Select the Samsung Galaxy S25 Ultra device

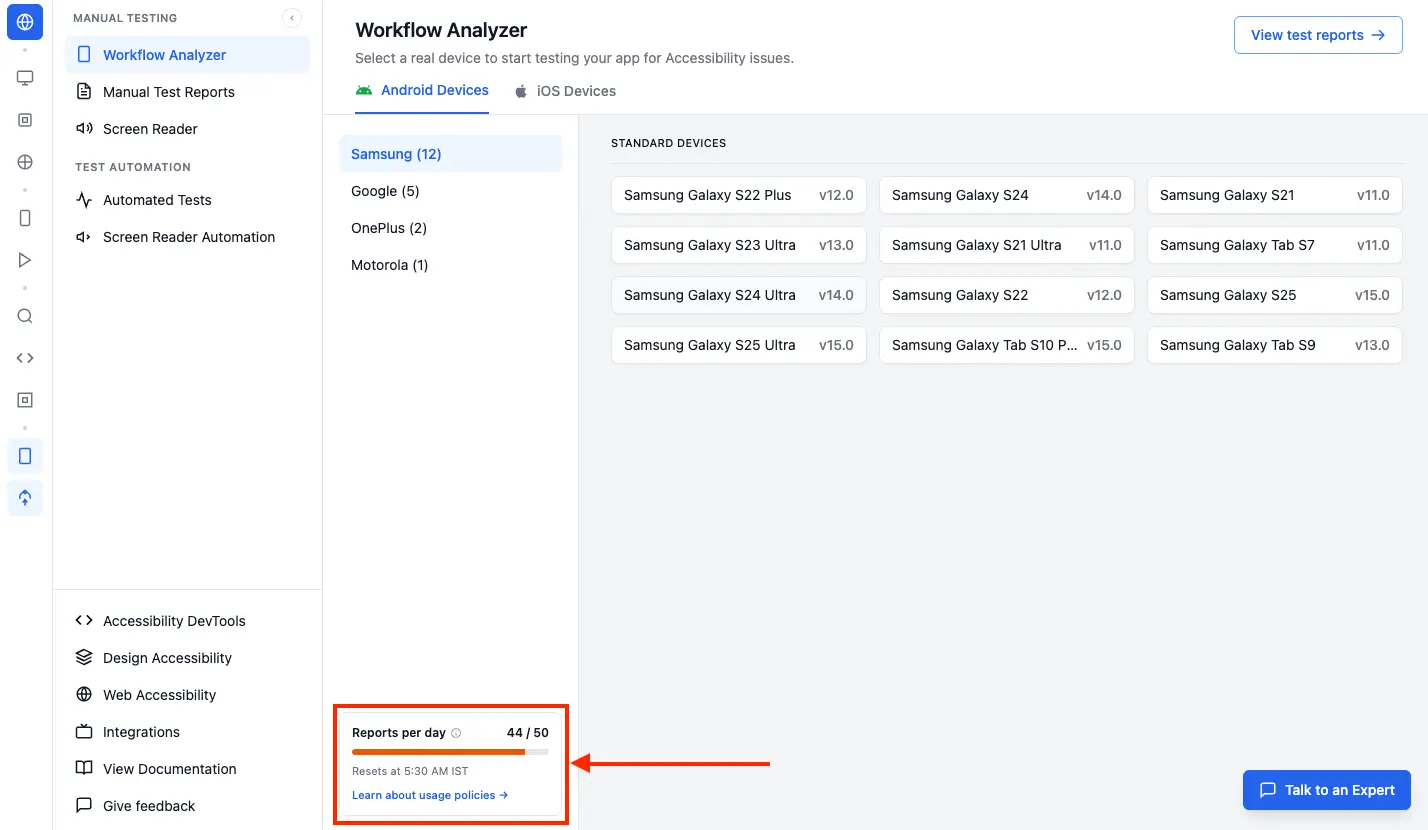click(739, 345)
